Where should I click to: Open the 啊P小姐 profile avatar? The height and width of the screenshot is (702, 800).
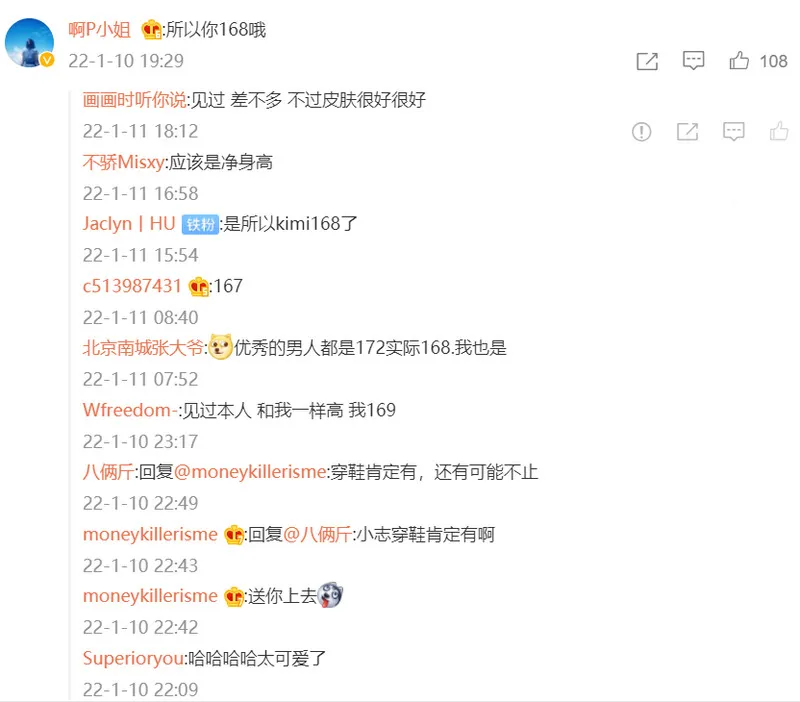click(x=30, y=43)
